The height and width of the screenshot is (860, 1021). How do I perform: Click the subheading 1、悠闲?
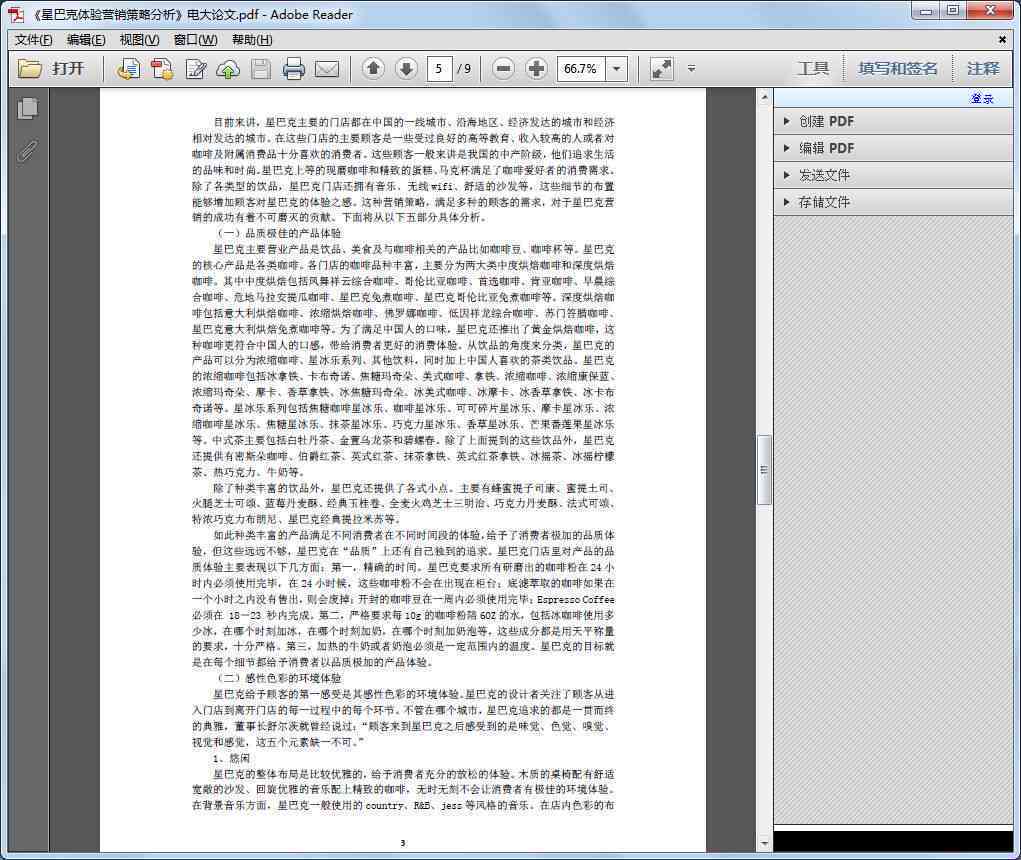tap(231, 758)
